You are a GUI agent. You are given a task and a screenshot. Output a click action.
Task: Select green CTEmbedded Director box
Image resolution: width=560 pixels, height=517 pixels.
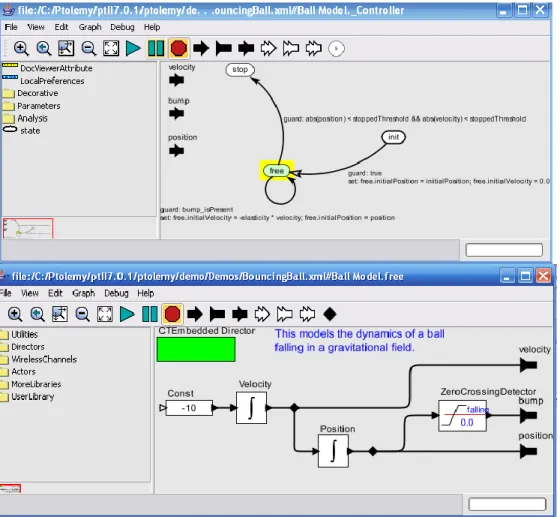point(196,350)
